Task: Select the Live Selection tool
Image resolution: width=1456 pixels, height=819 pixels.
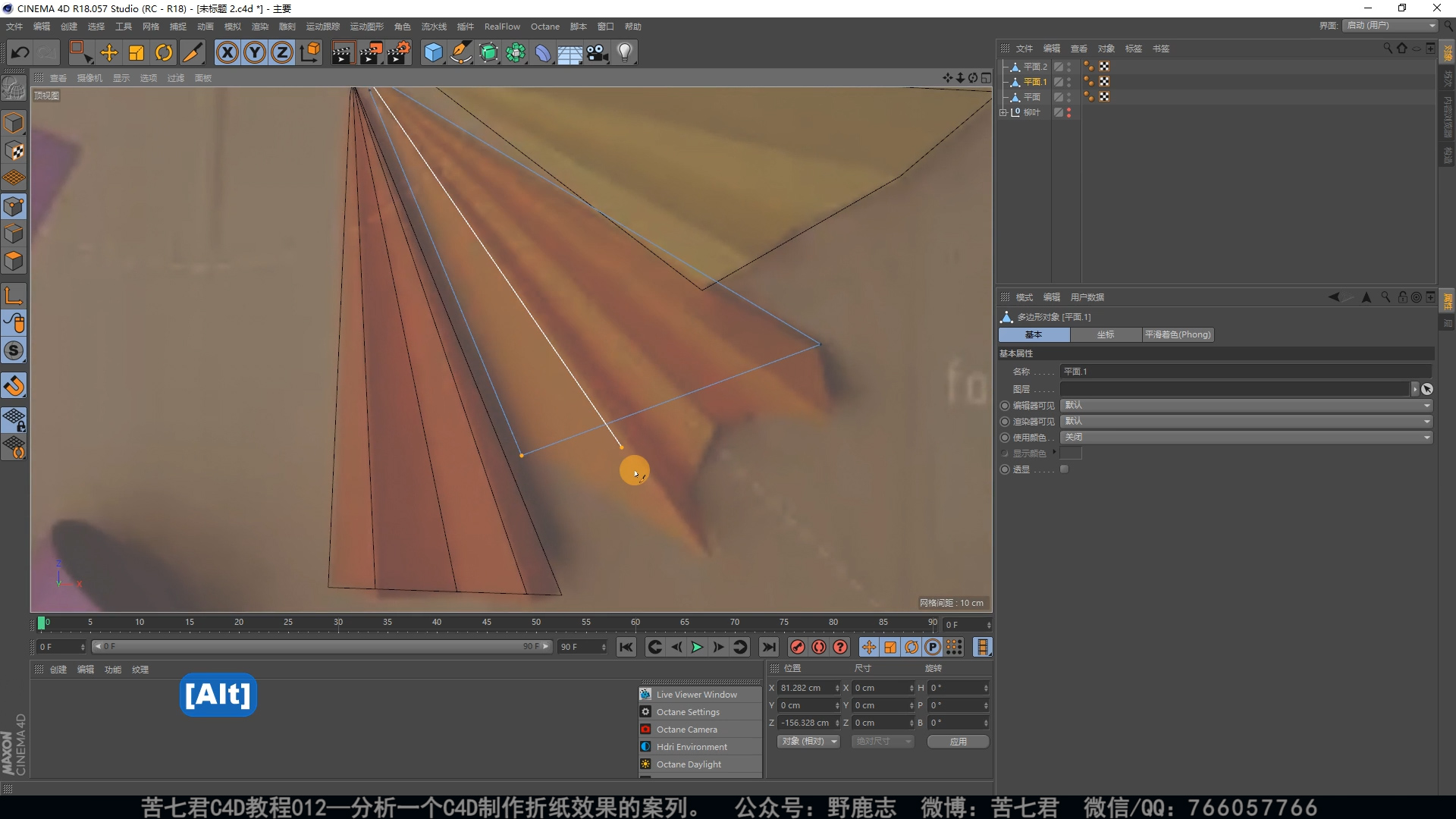Action: point(80,52)
